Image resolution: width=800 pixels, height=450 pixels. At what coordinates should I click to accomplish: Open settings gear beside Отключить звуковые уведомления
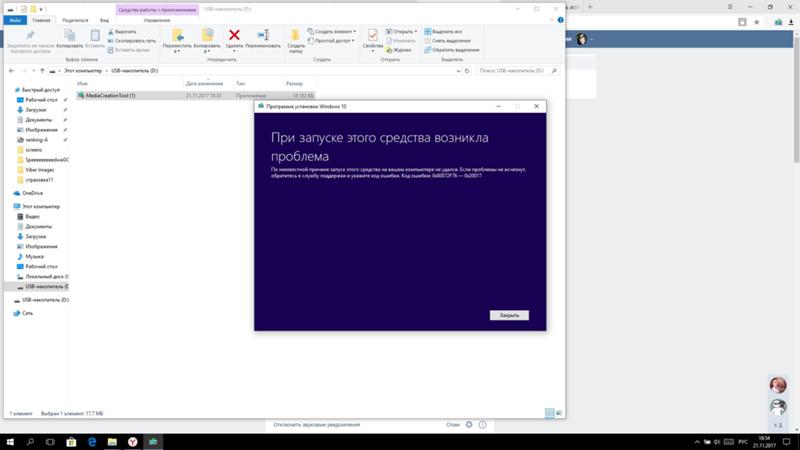[x=469, y=424]
